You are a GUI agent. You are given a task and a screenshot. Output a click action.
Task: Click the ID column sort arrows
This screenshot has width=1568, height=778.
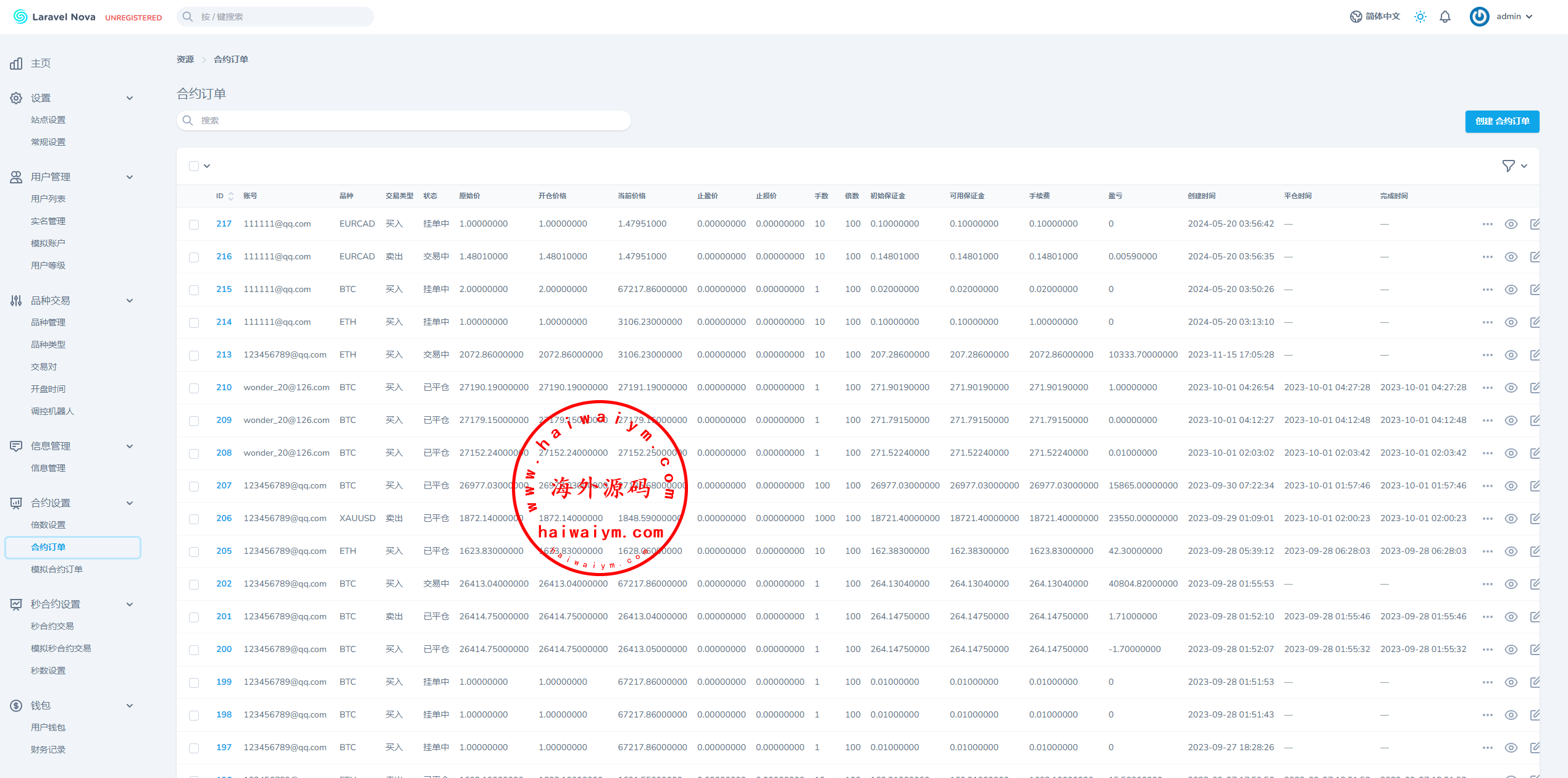[x=231, y=196]
